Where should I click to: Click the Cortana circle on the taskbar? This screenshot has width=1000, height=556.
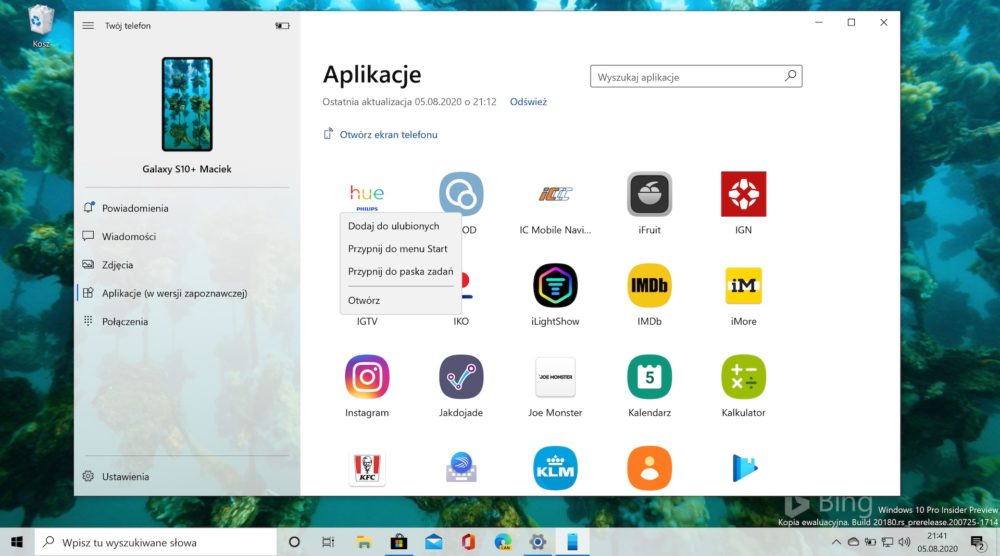[294, 542]
